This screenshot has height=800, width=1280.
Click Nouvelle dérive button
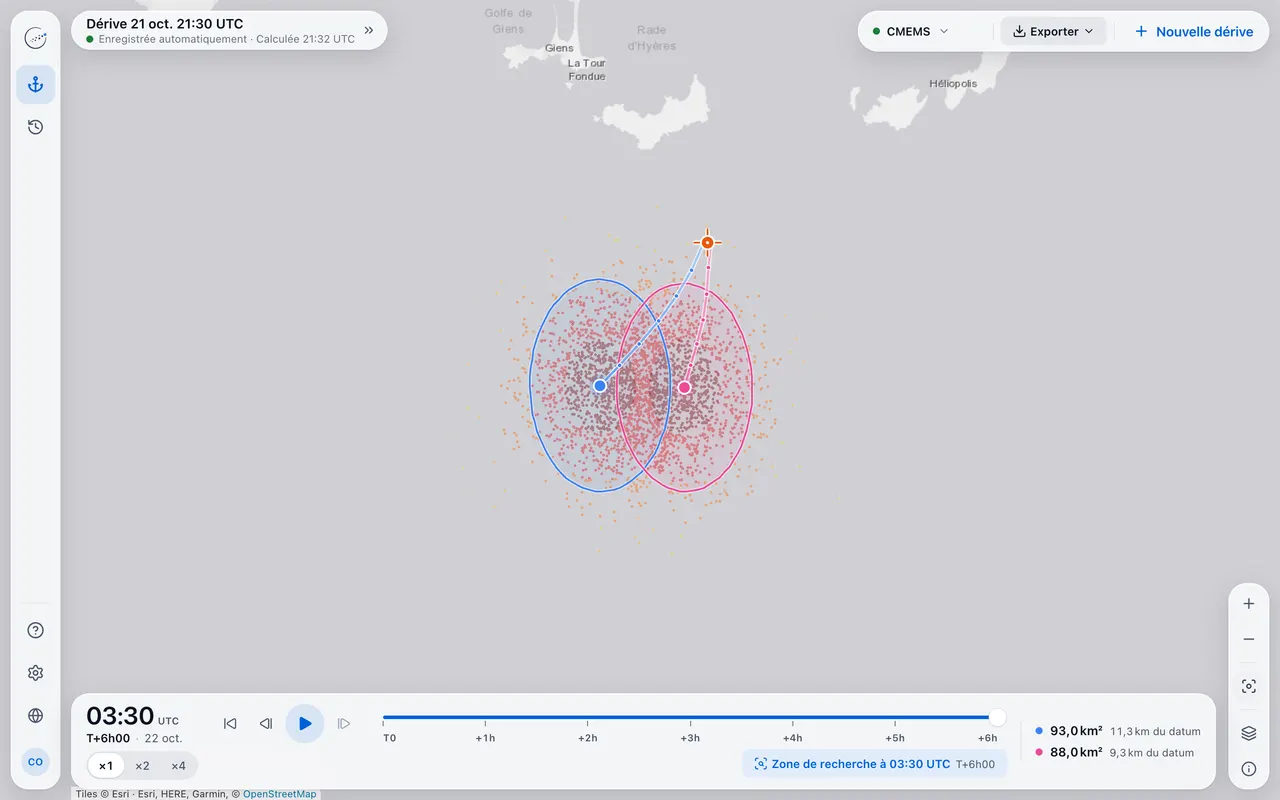coord(1194,31)
